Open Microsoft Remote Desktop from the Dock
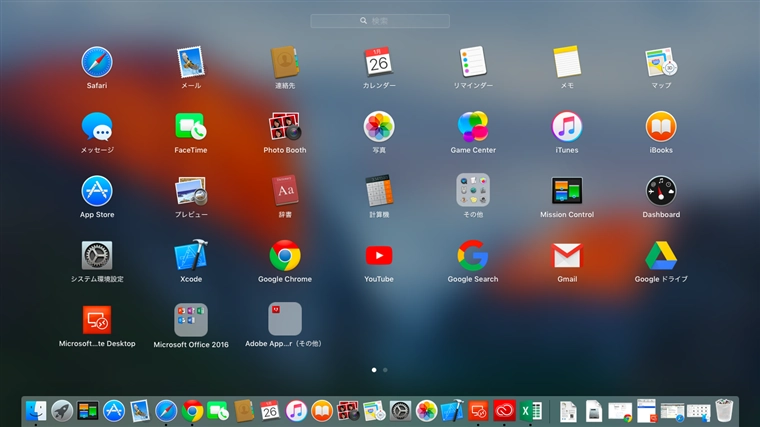 click(478, 411)
